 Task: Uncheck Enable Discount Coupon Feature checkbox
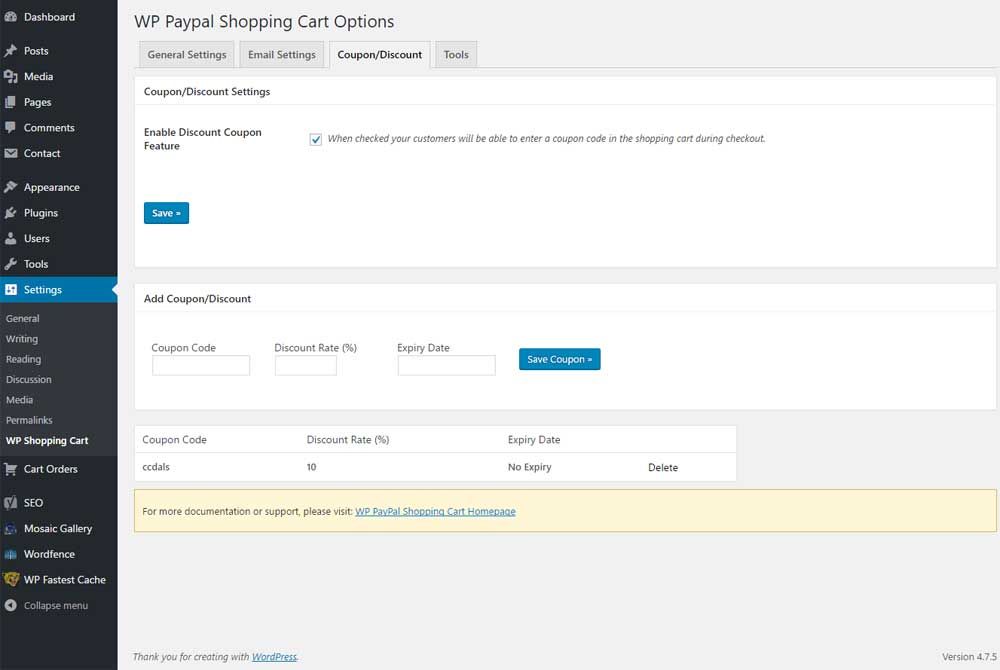coord(316,139)
